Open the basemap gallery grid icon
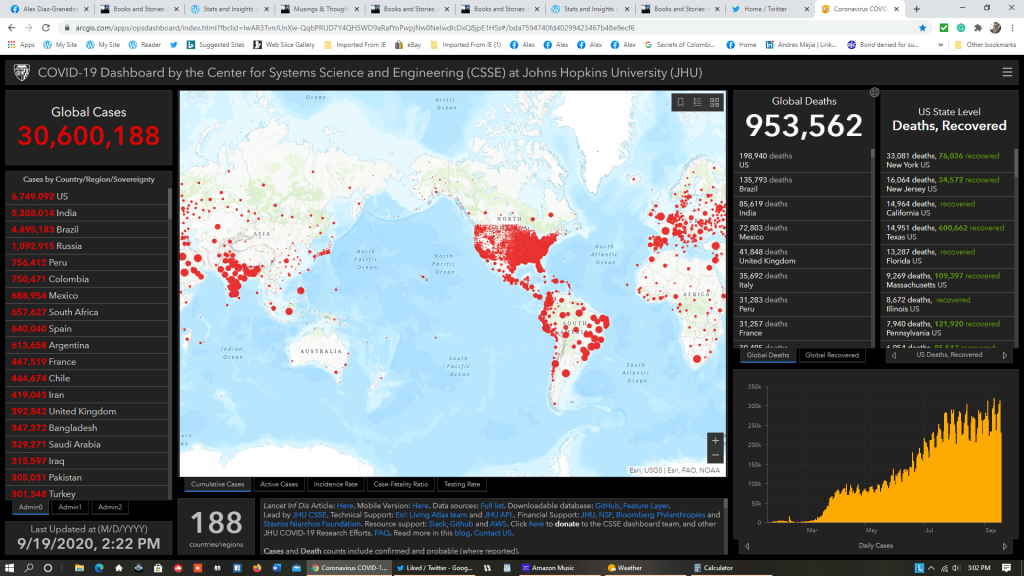This screenshot has width=1024, height=576. pos(714,102)
